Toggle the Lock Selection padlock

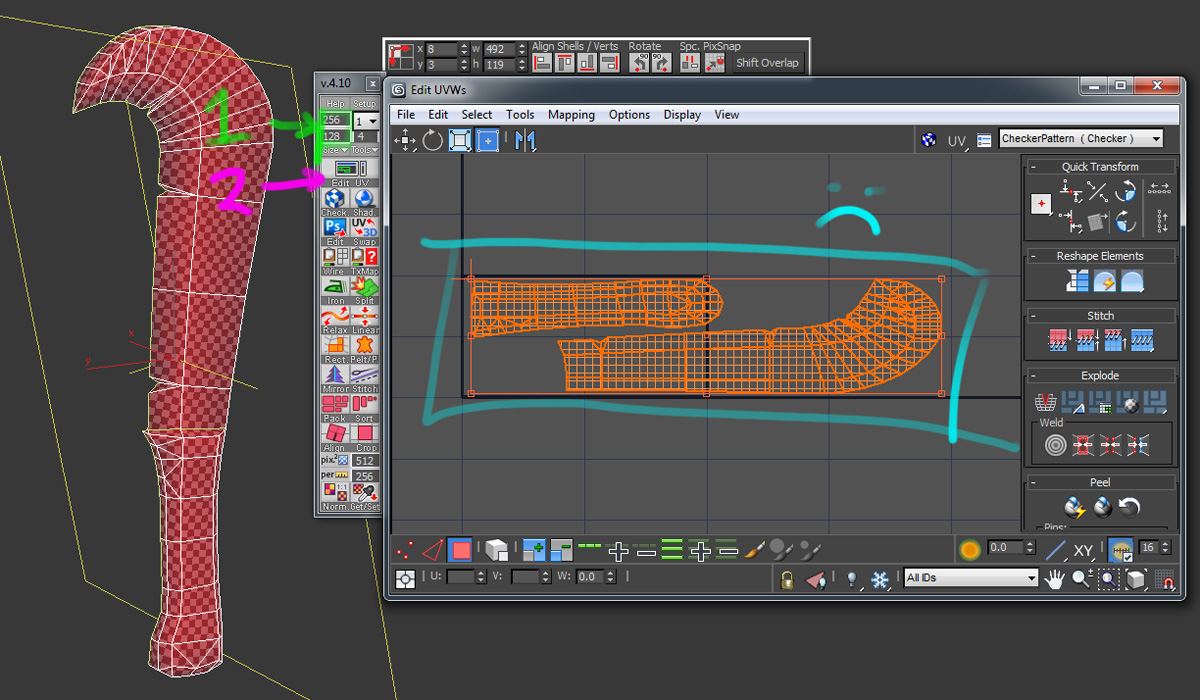(788, 579)
